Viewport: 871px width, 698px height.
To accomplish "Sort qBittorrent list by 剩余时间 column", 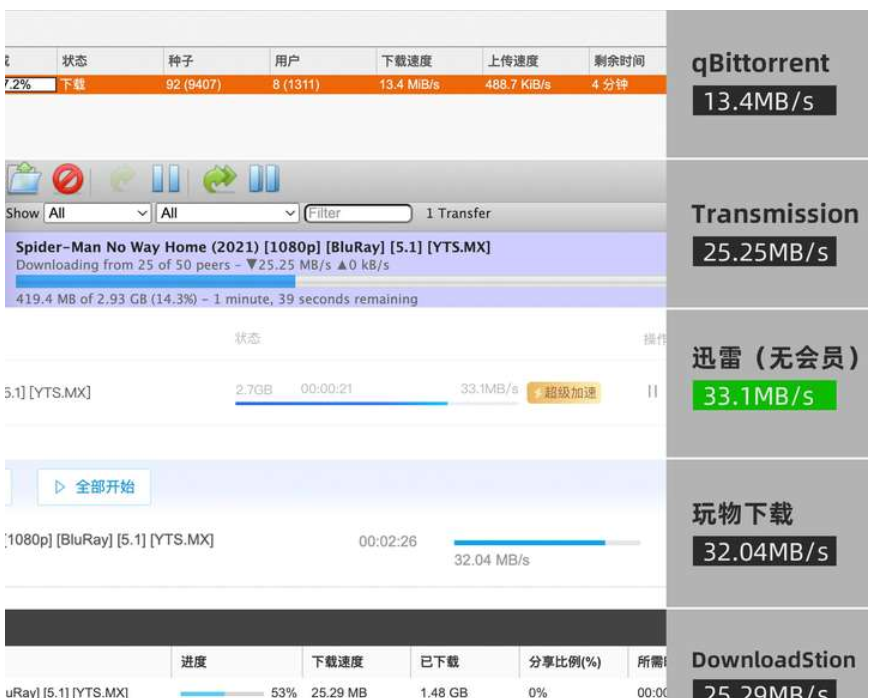I will [x=627, y=61].
